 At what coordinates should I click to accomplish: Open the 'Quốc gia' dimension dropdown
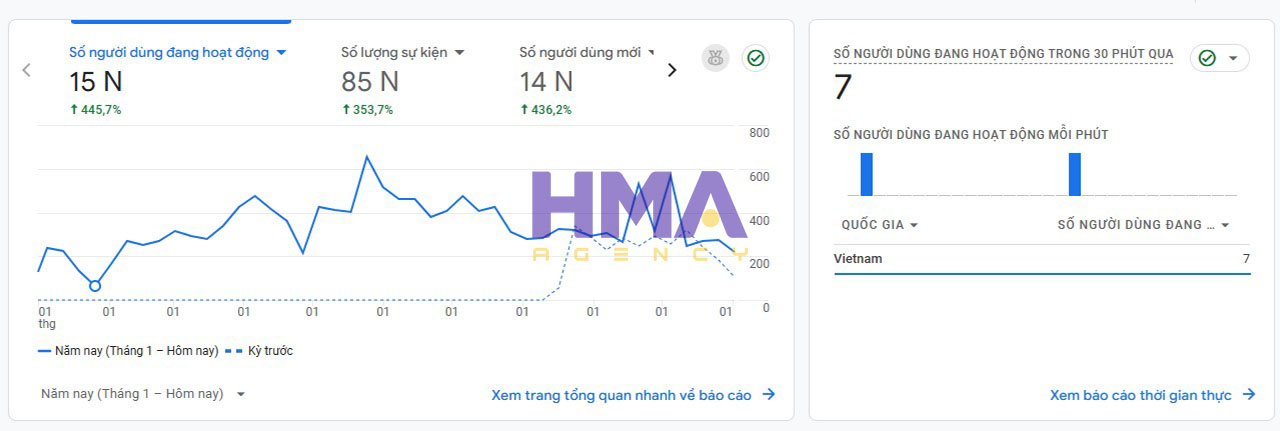[x=880, y=225]
